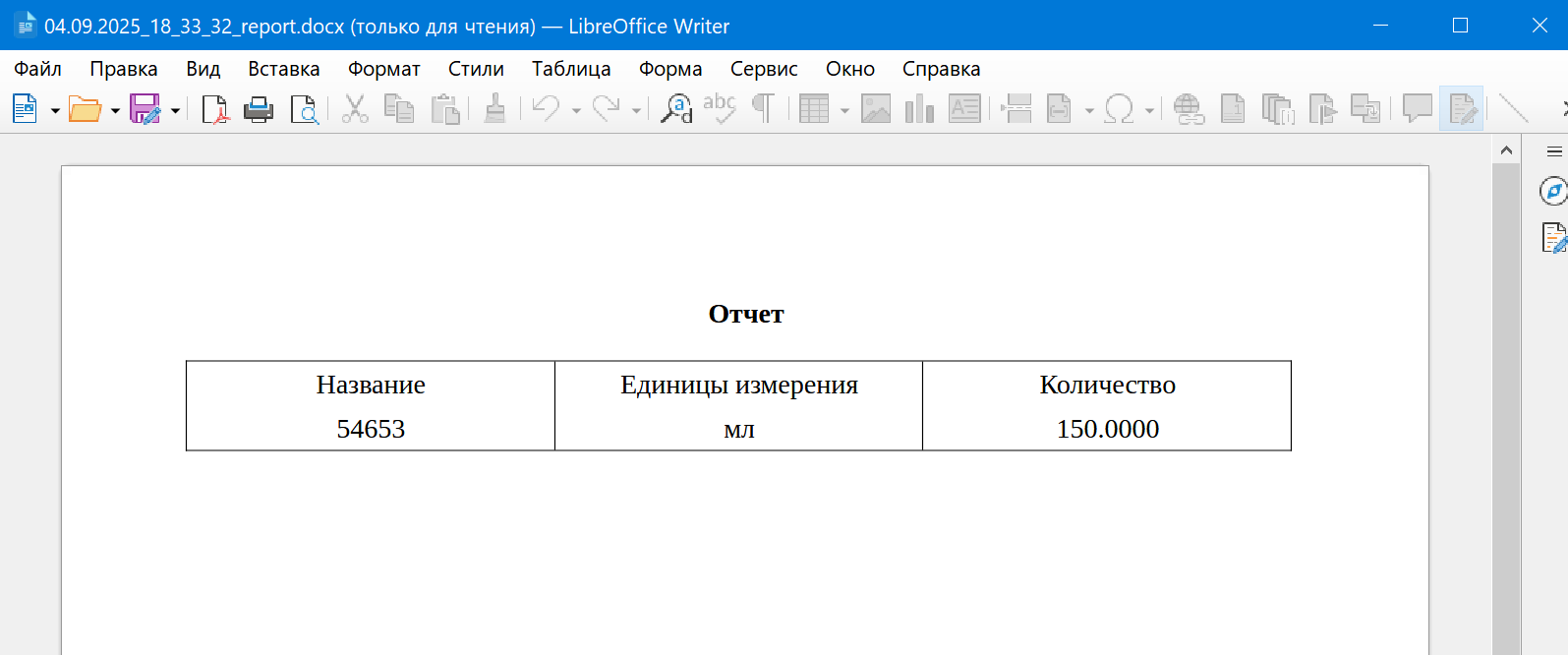Click the Copy icon in the toolbar
This screenshot has width=1568, height=655.
click(x=399, y=108)
